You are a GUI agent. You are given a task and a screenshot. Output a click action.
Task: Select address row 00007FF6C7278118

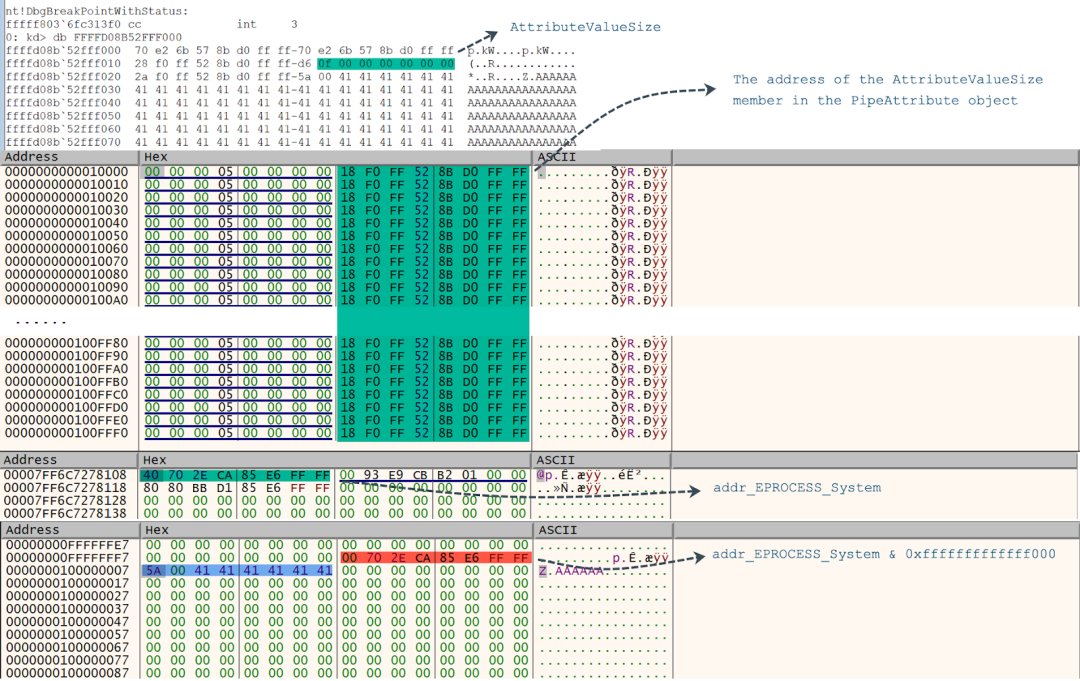click(66, 488)
